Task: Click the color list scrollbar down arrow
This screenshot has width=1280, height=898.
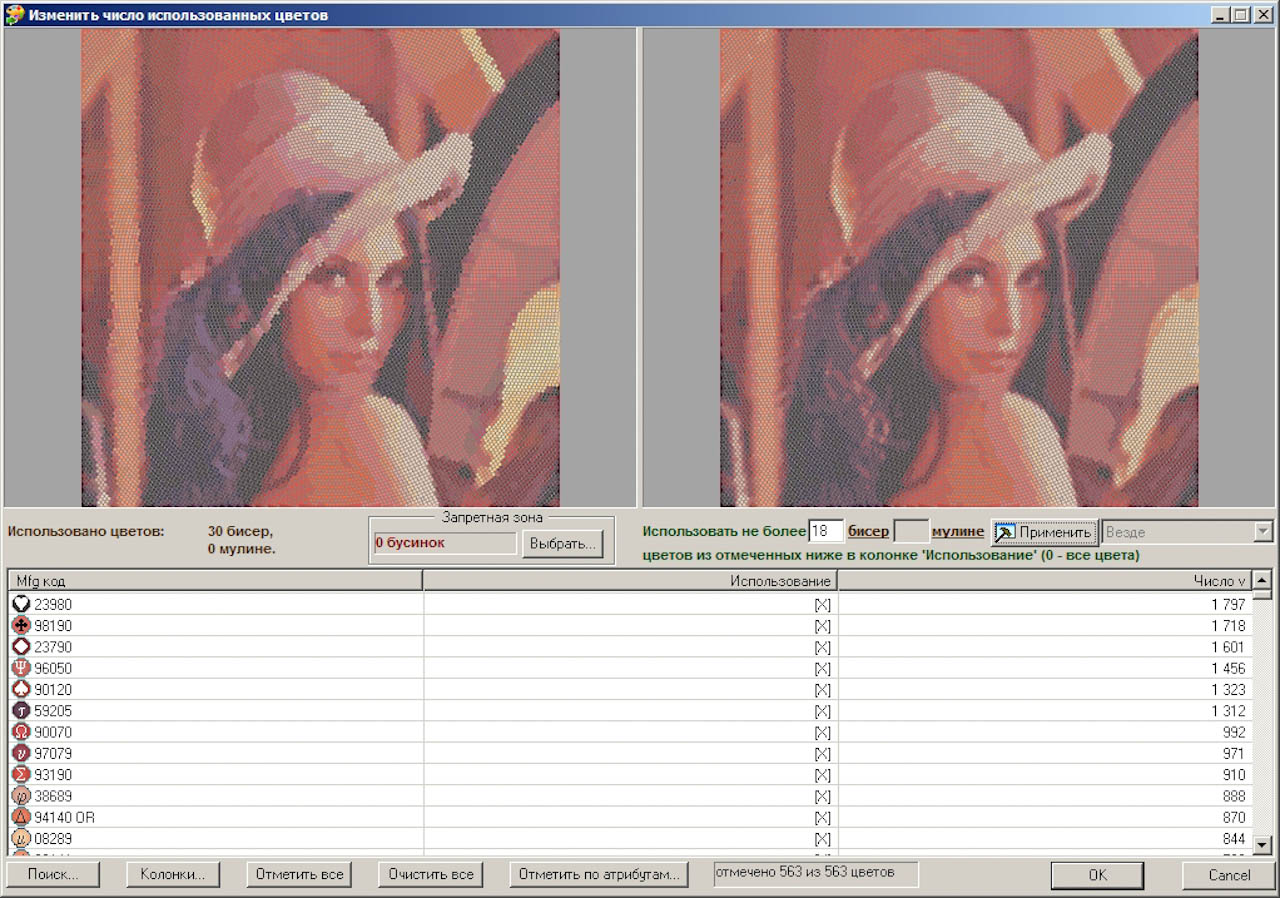Action: (x=1263, y=846)
